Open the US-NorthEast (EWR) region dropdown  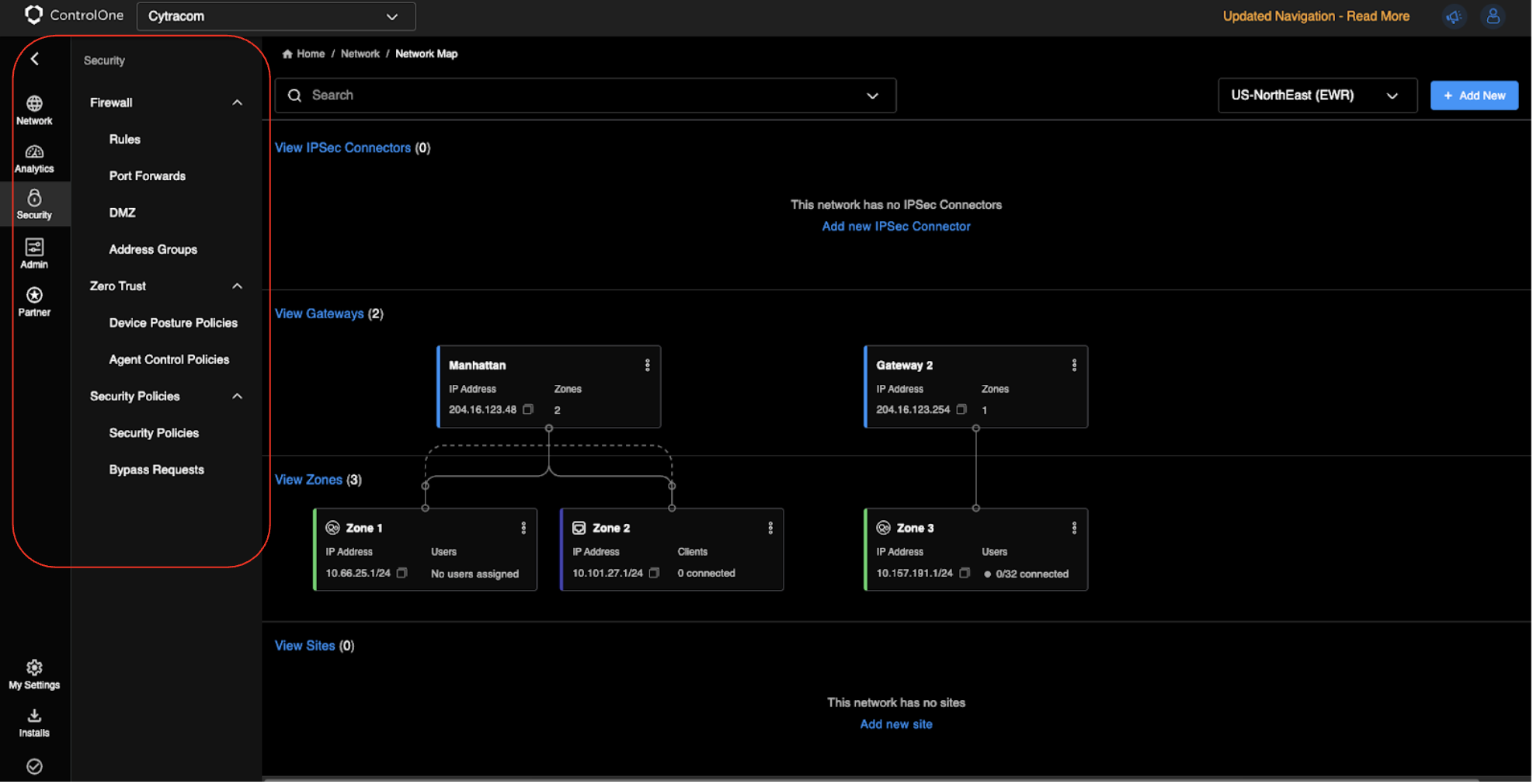coord(1316,95)
